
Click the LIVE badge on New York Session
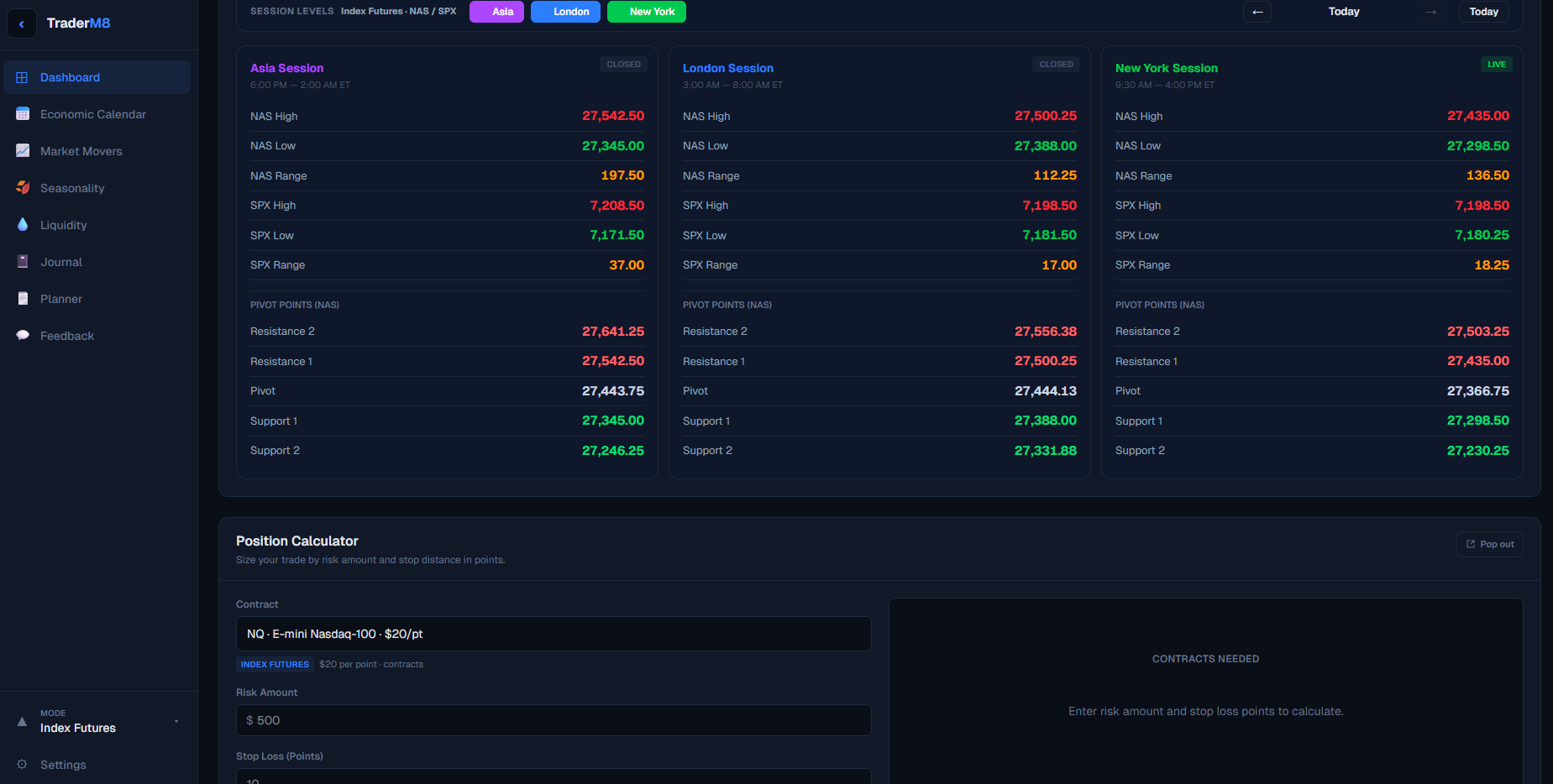(x=1497, y=65)
